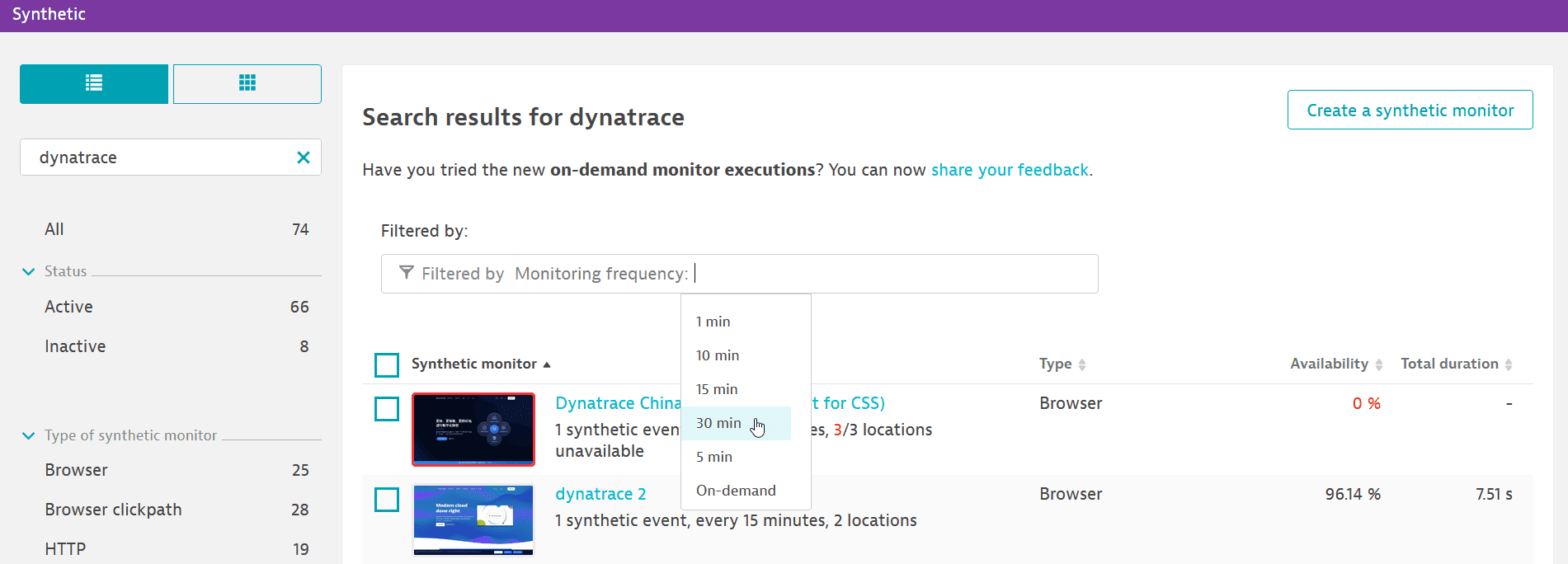This screenshot has width=1568, height=564.
Task: Choose 5 min monitoring frequency
Action: pyautogui.click(x=736, y=457)
